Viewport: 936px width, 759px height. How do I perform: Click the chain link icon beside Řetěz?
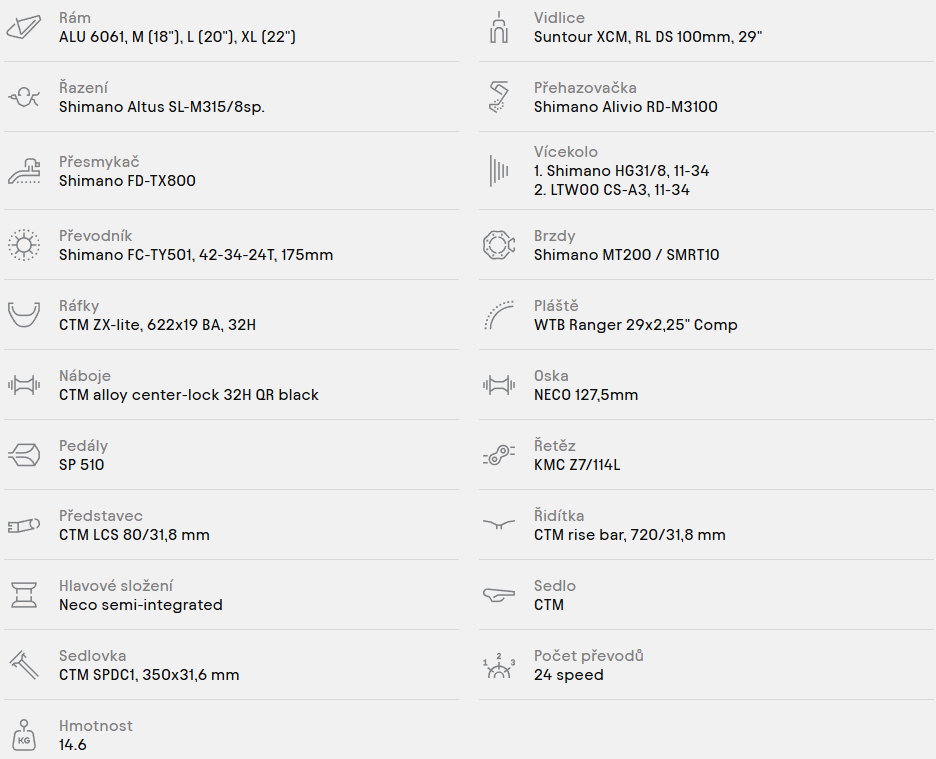point(498,455)
